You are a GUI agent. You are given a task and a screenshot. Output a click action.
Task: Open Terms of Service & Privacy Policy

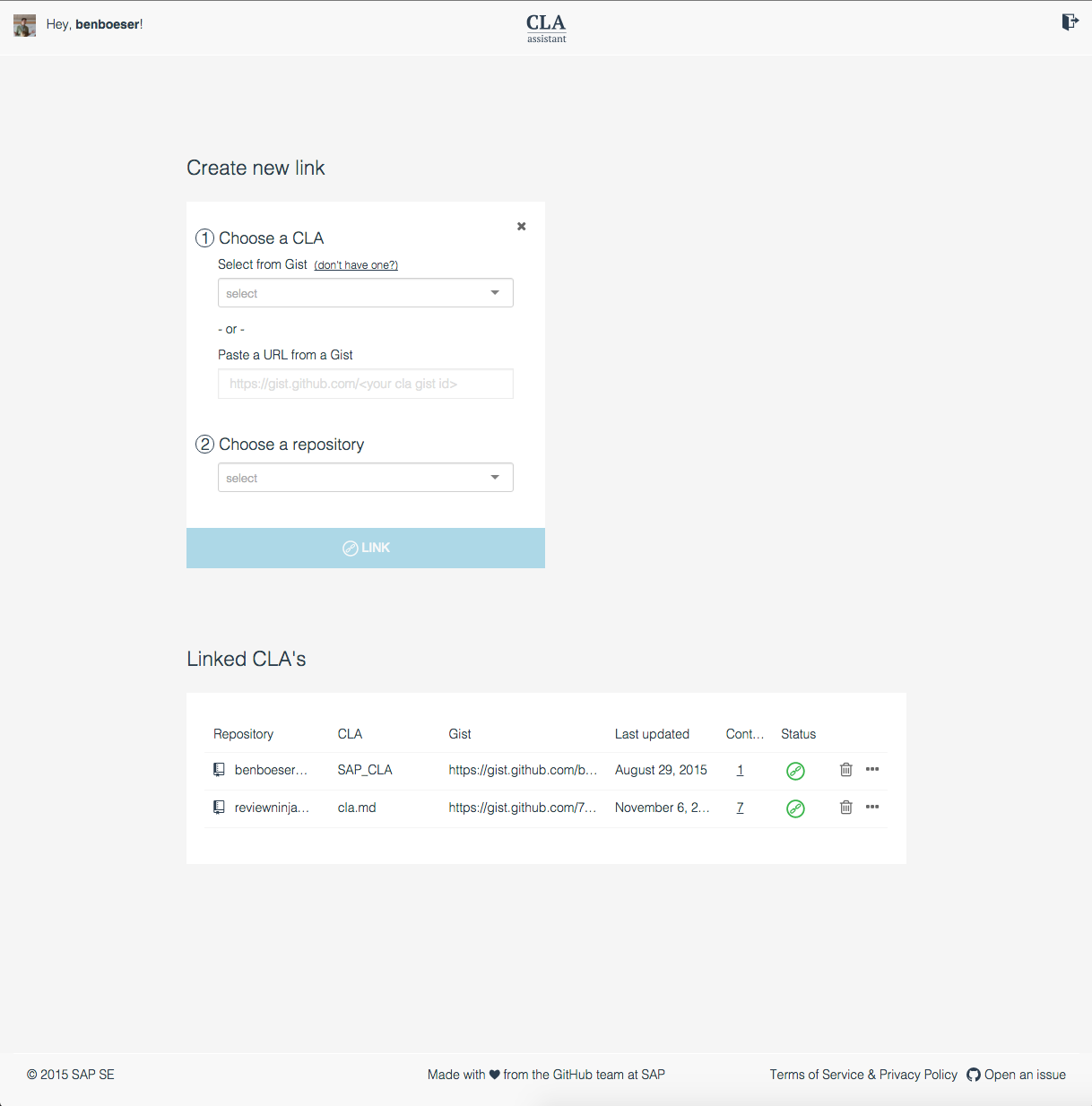(863, 1075)
